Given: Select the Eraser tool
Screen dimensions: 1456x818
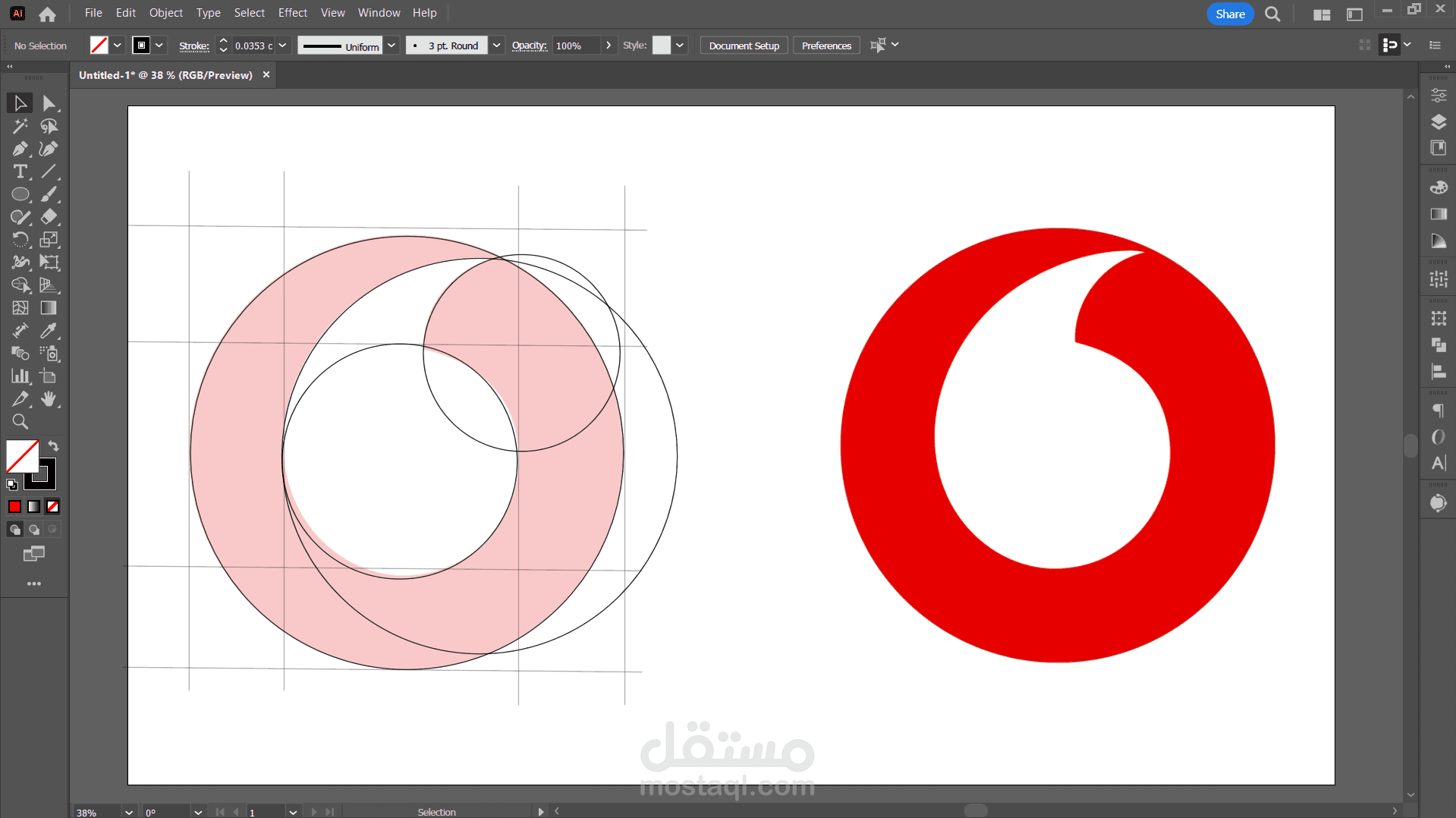Looking at the screenshot, I should point(49,217).
